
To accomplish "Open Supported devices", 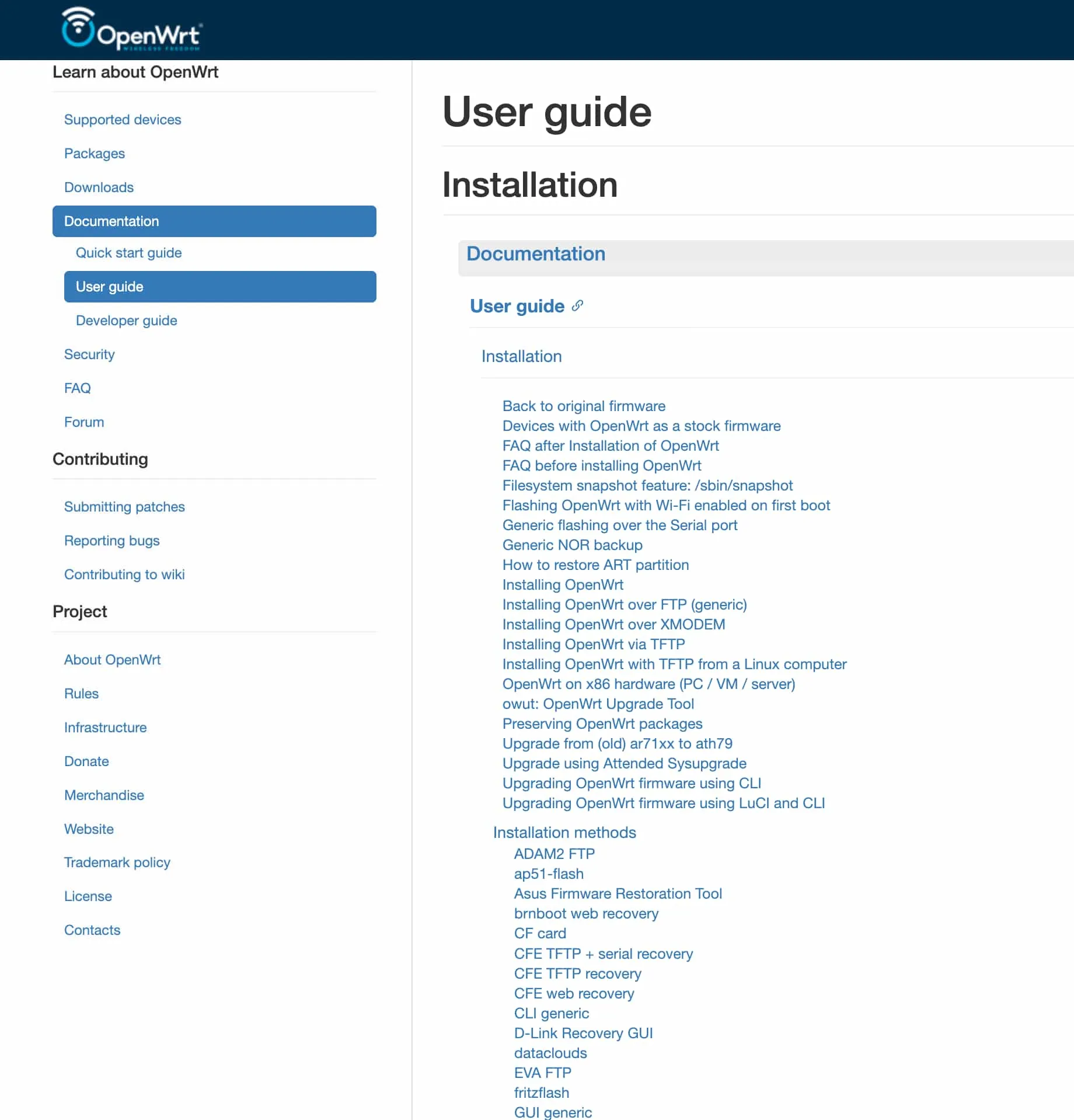I will (122, 119).
